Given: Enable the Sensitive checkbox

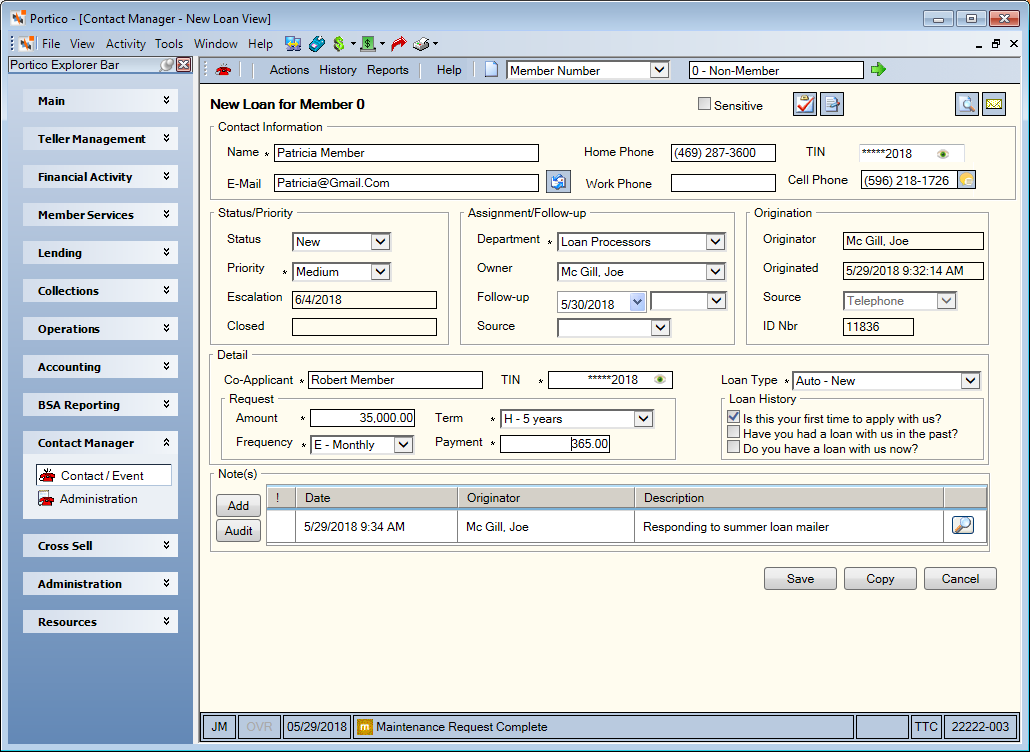Looking at the screenshot, I should point(704,104).
